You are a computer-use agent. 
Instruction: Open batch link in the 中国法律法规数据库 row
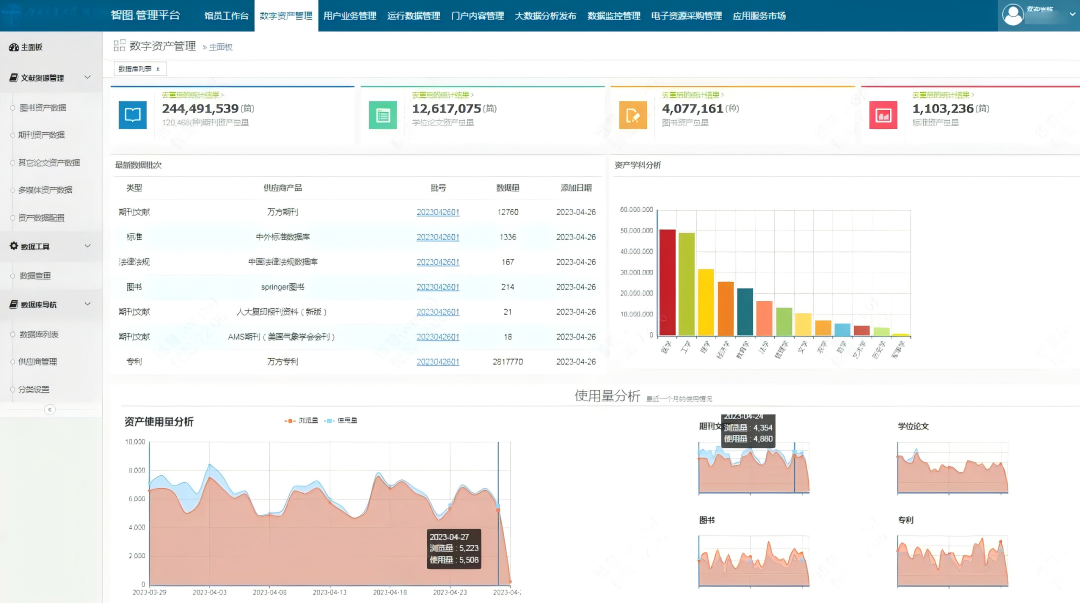click(x=437, y=262)
